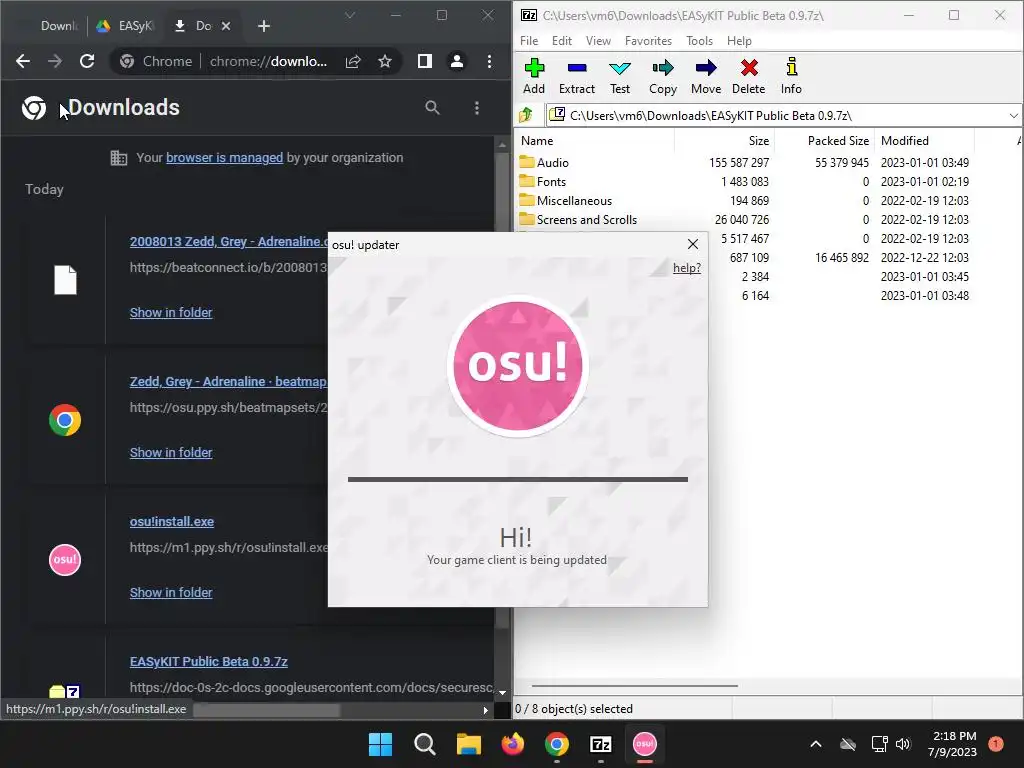Image resolution: width=1024 pixels, height=768 pixels.
Task: Open a new Chrome tab
Action: [x=264, y=26]
